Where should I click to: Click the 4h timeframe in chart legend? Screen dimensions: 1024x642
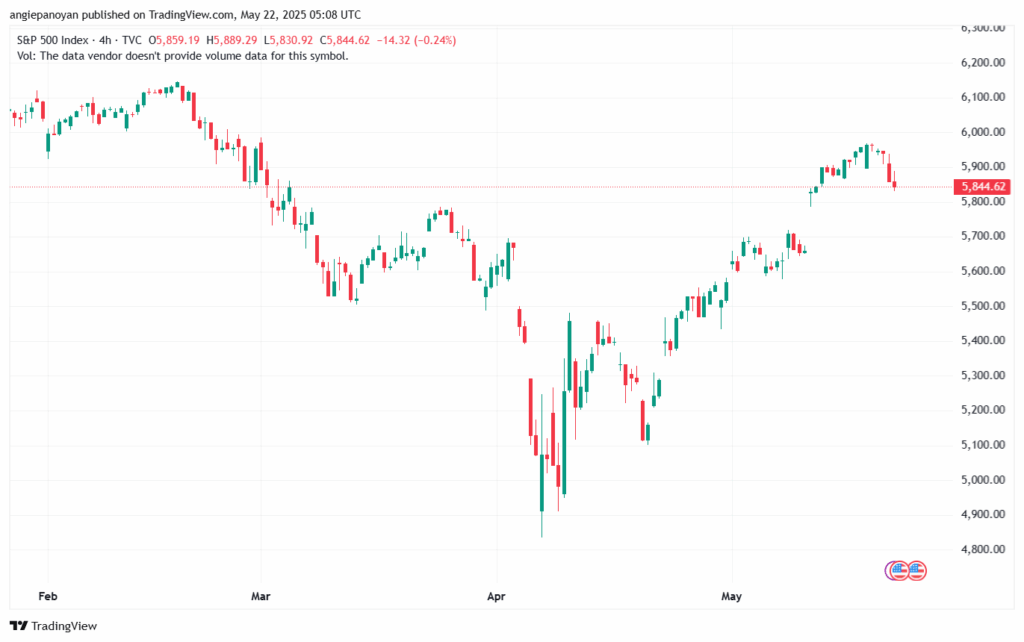pos(105,40)
